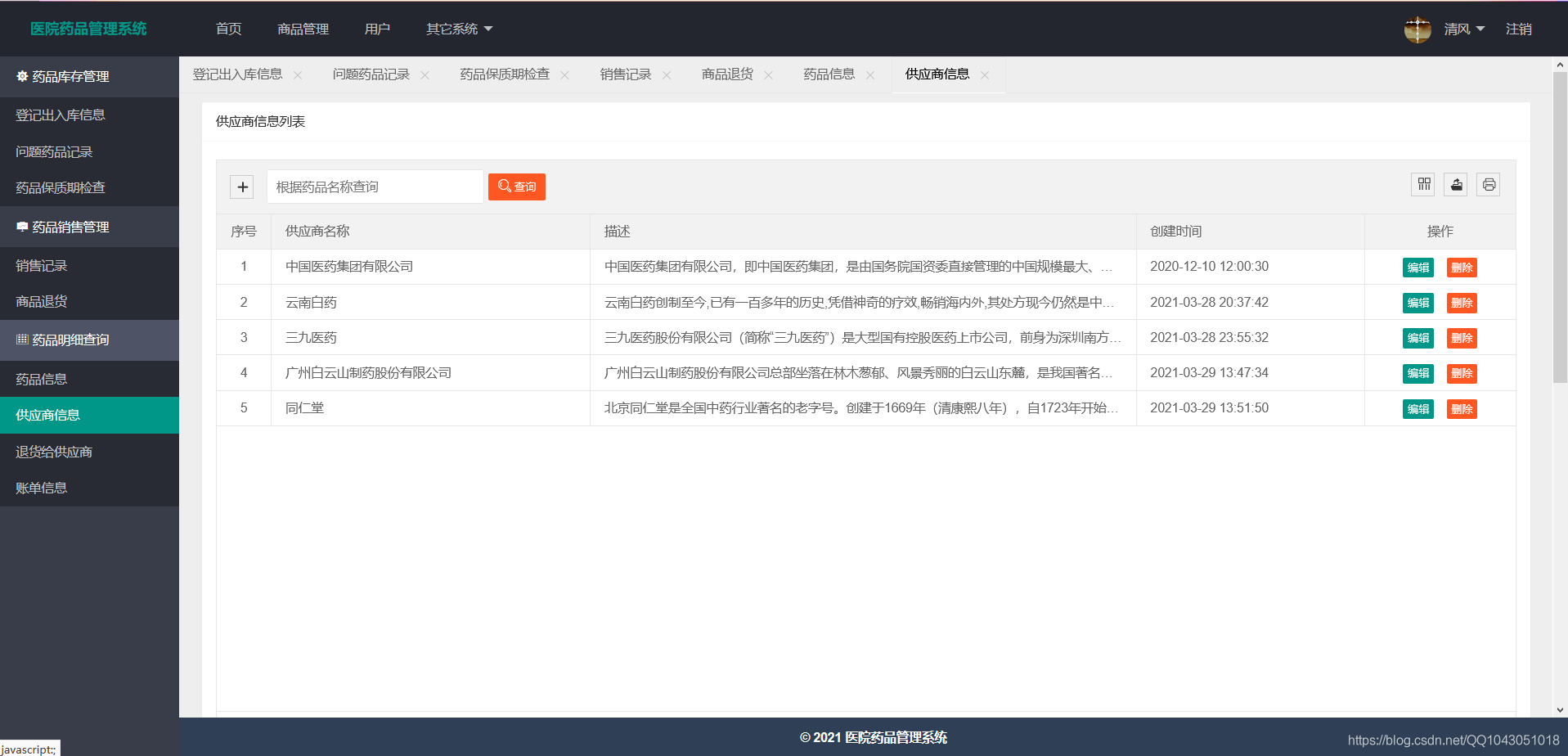
Task: Open 退货给供应商 in the sidebar
Action: click(89, 452)
